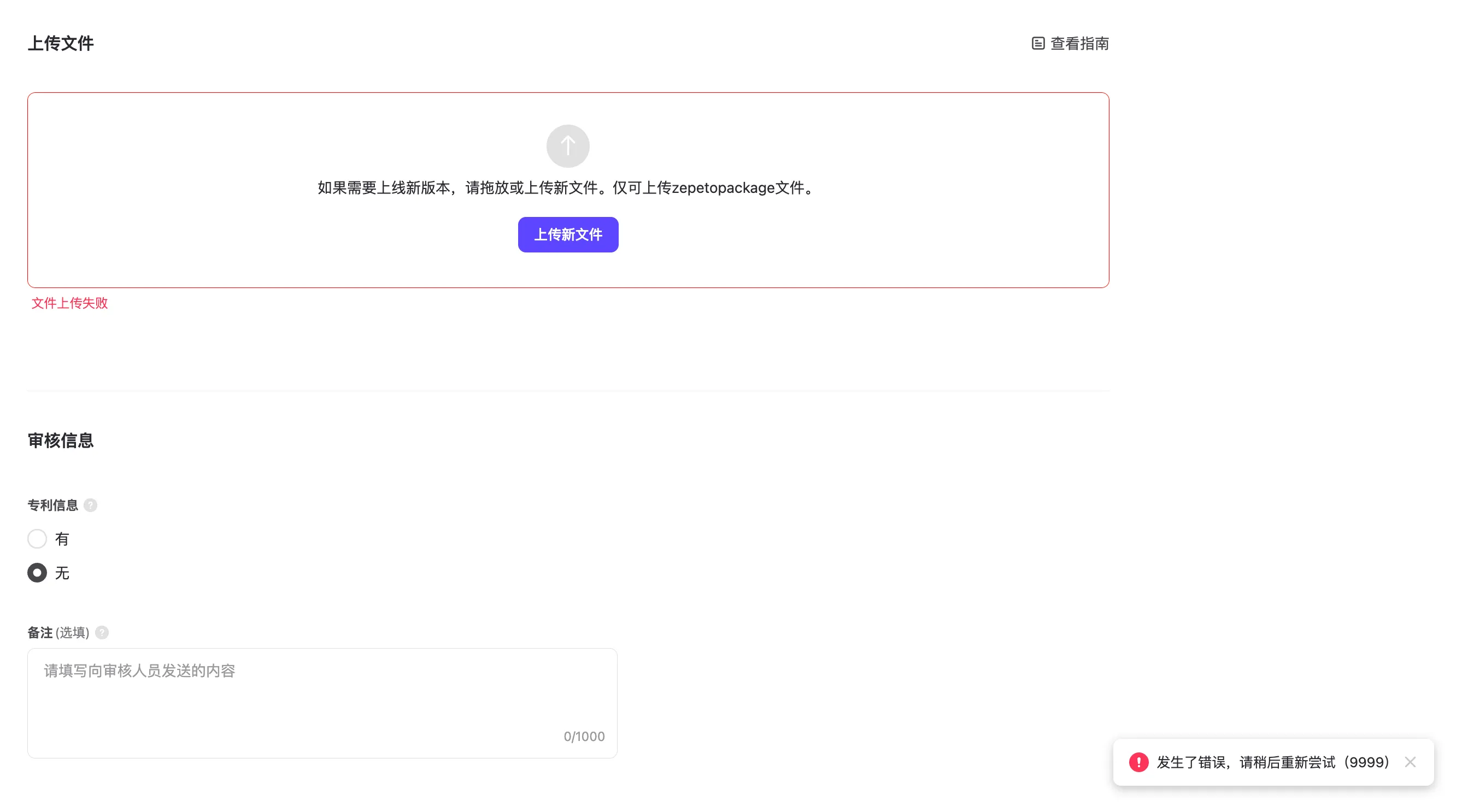Focus the 备注 remarks text area

click(322, 703)
